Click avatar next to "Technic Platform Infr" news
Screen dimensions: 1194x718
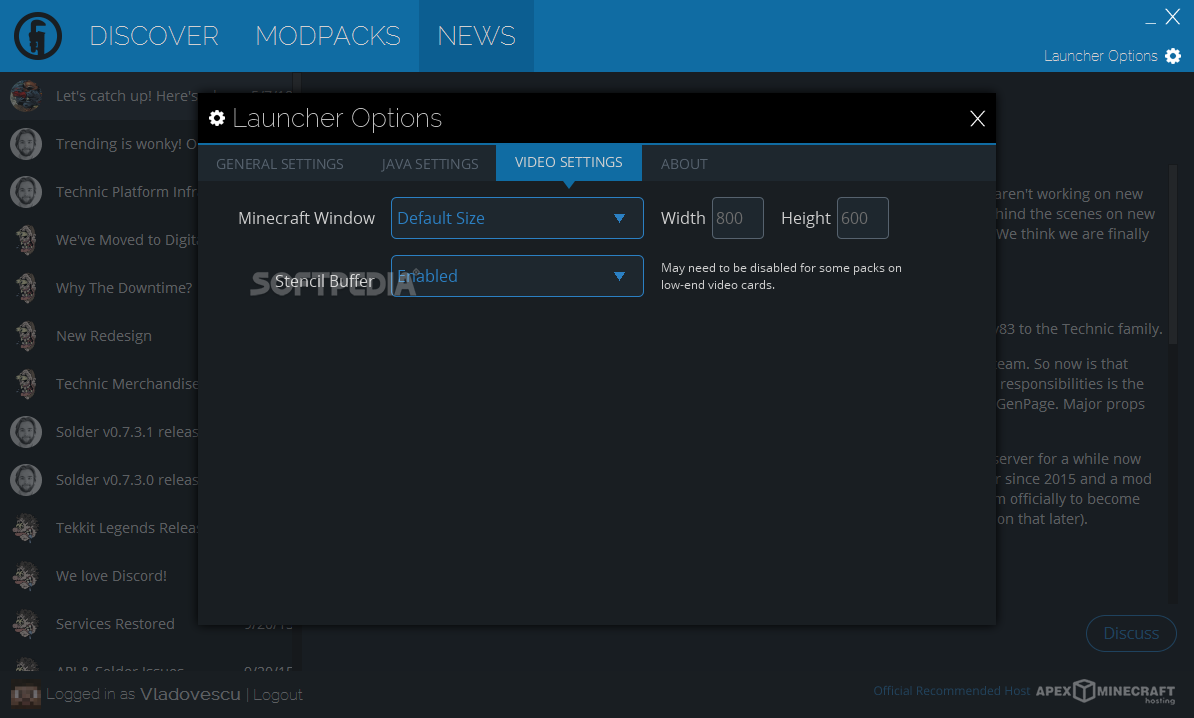click(x=26, y=192)
